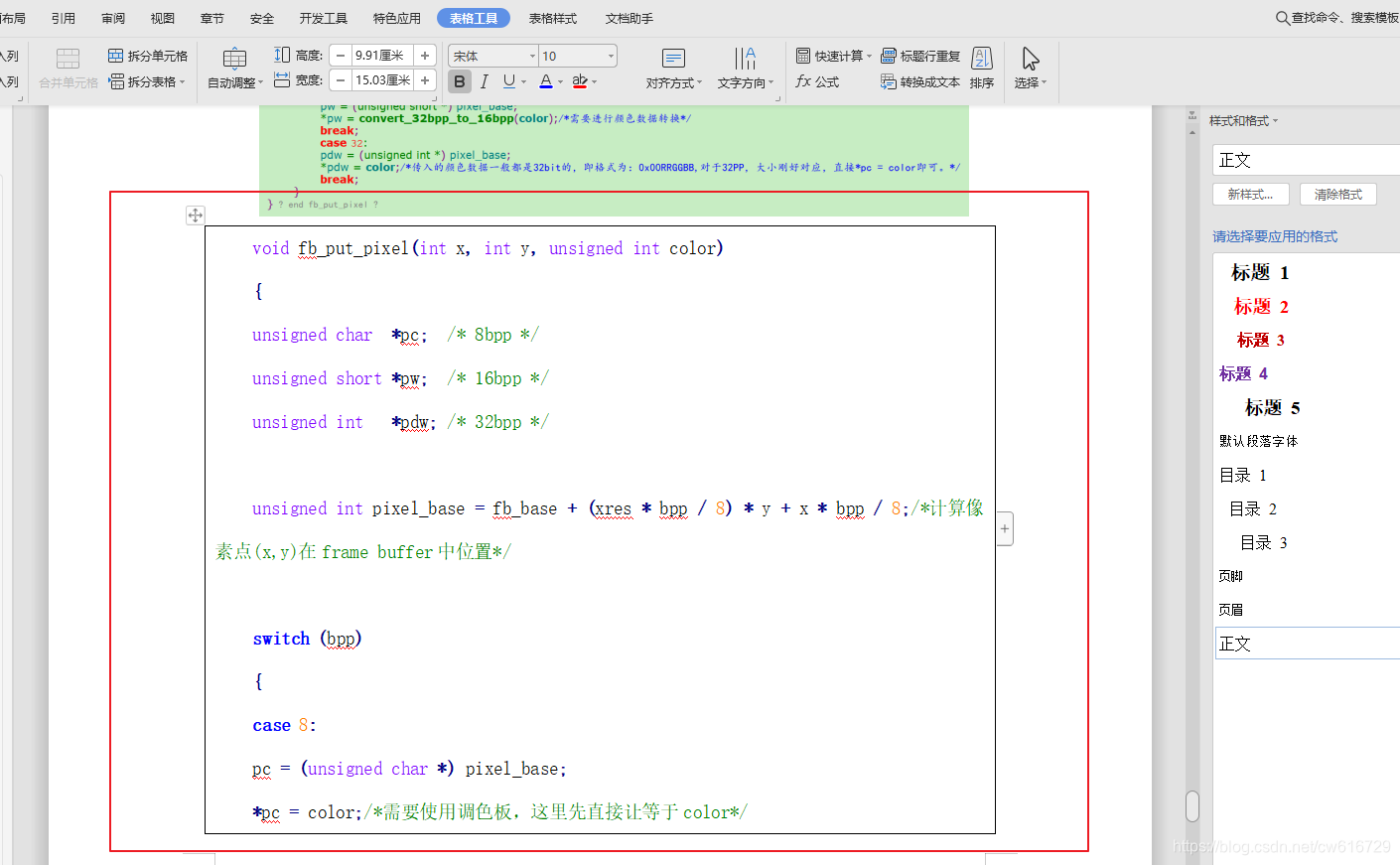The height and width of the screenshot is (865, 1400).
Task: Click the formula (fx 公式) button
Action: [x=817, y=81]
